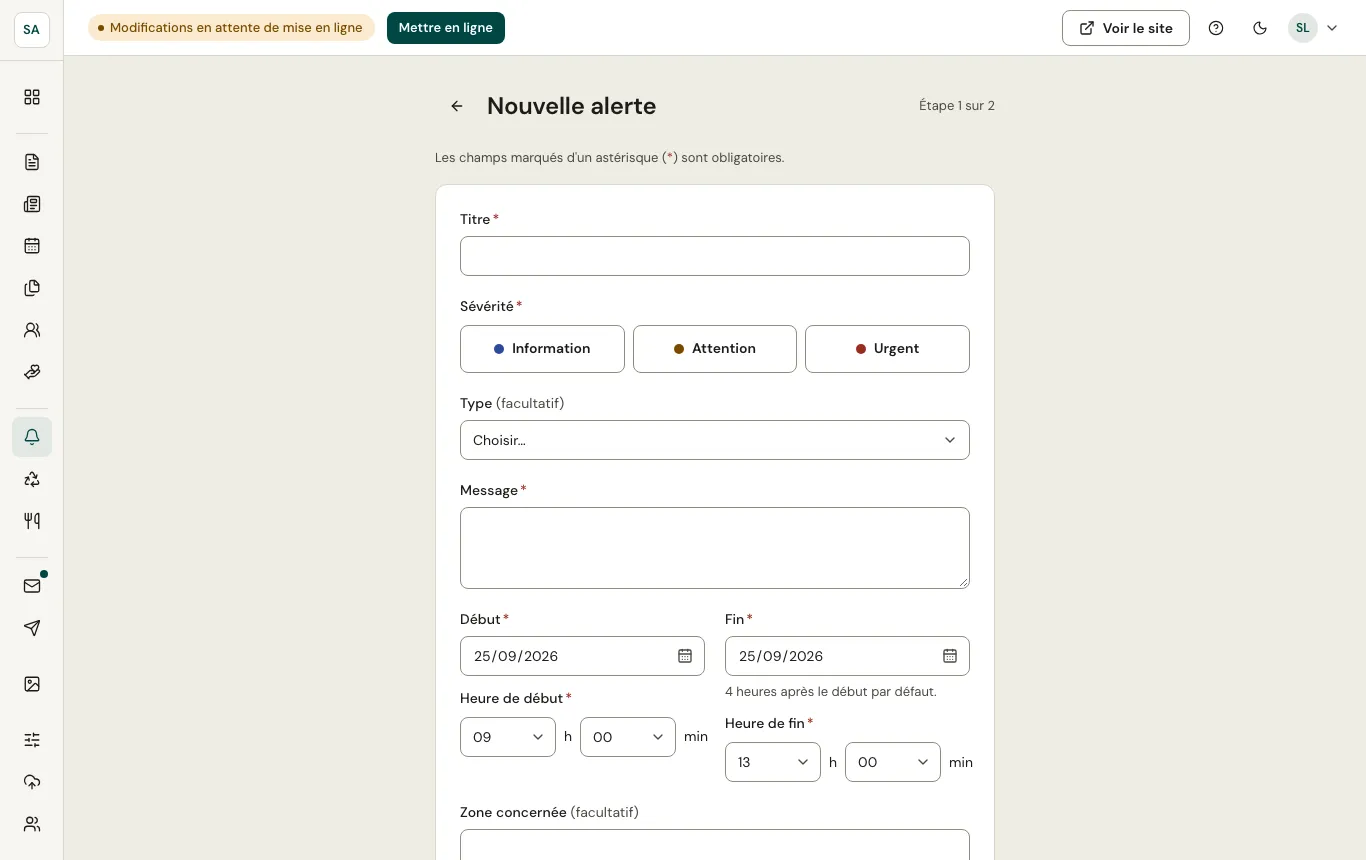
Task: Open the heart-in-hand icon in sidebar
Action: (x=32, y=372)
